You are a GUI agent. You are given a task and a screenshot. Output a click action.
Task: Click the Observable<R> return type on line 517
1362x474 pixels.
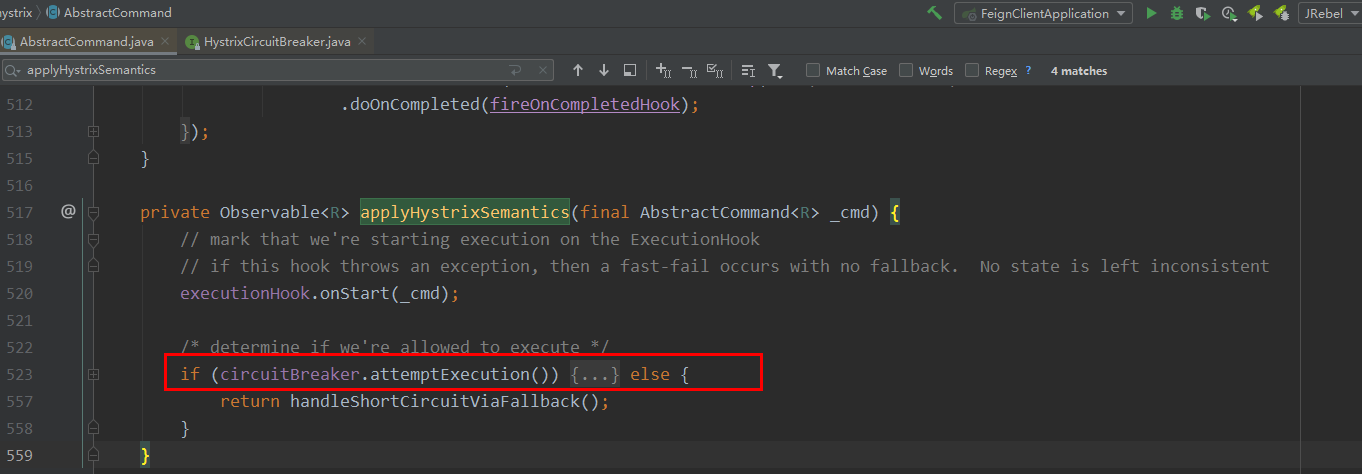[284, 212]
